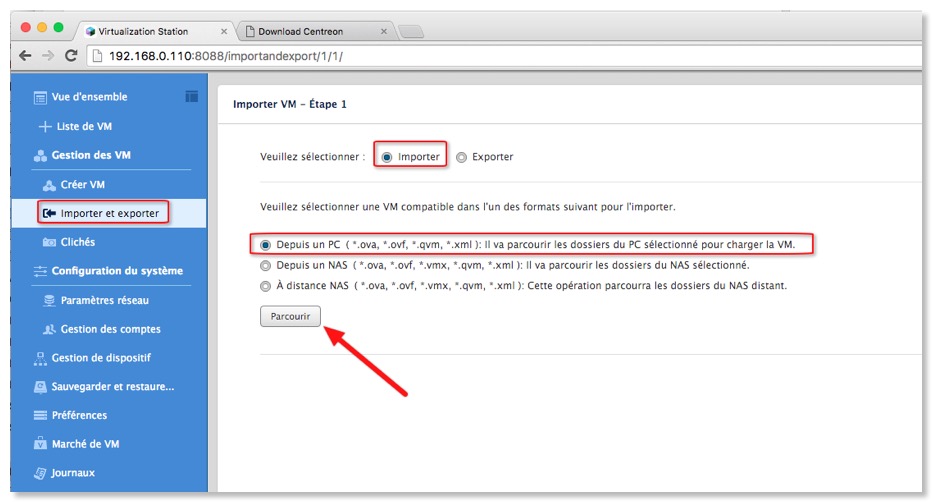The image size is (932, 502).
Task: Click the Parcourir button
Action: (290, 317)
